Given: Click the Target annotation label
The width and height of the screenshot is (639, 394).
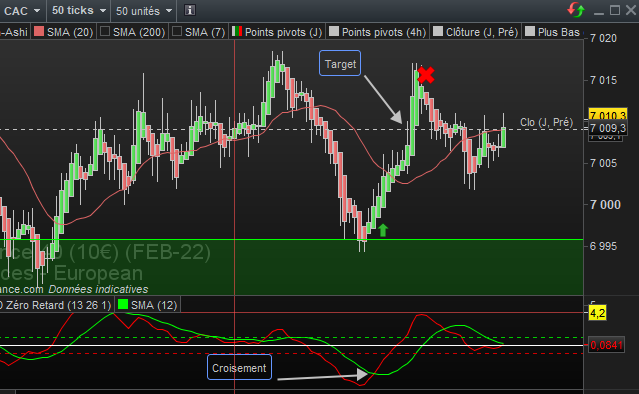Looking at the screenshot, I should pos(340,64).
